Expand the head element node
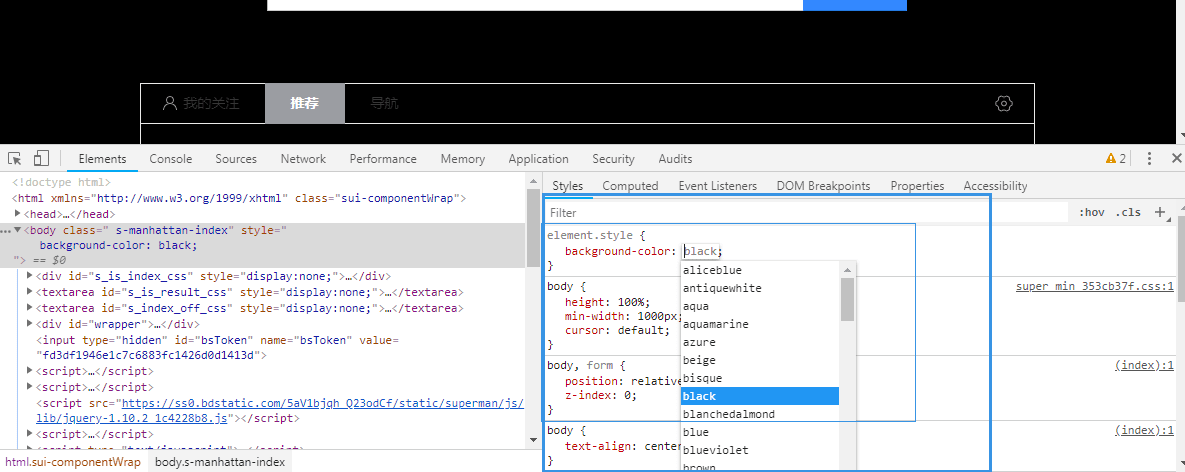1185x472 pixels. [x=18, y=214]
